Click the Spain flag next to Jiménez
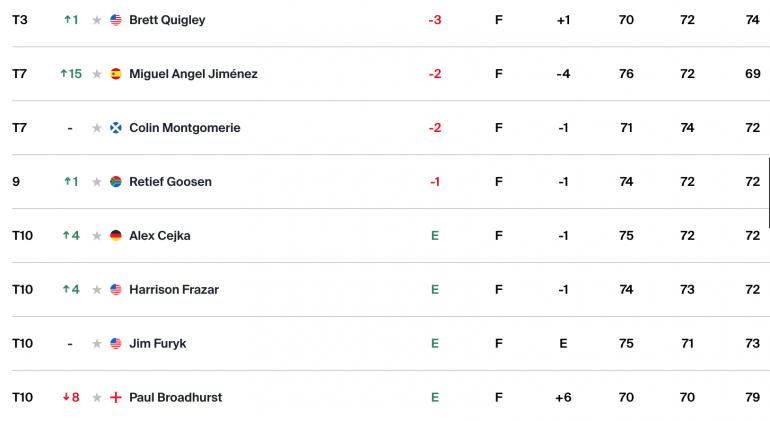The height and width of the screenshot is (421, 770). [x=116, y=74]
